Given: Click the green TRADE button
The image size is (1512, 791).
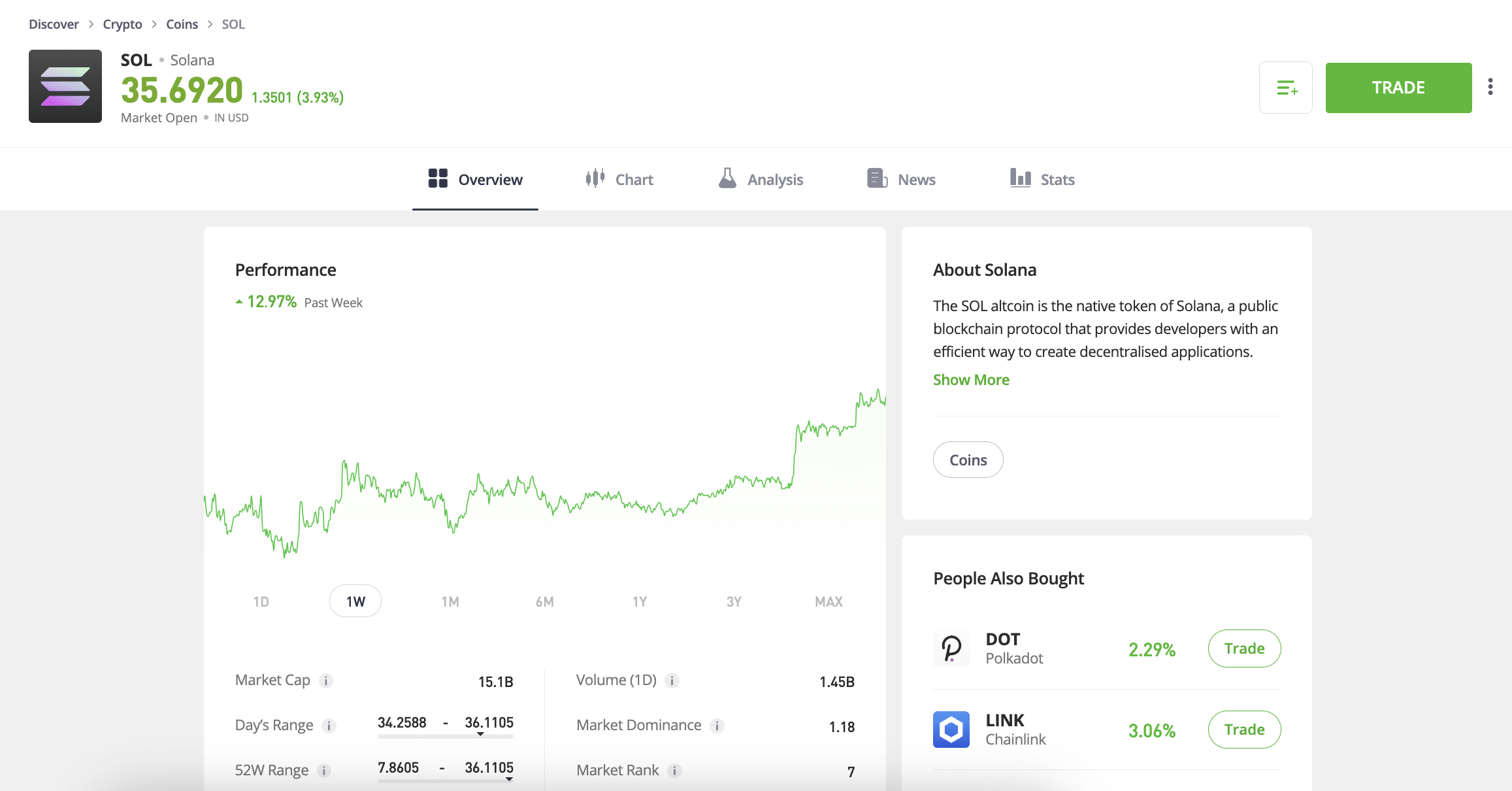Looking at the screenshot, I should pyautogui.click(x=1398, y=88).
